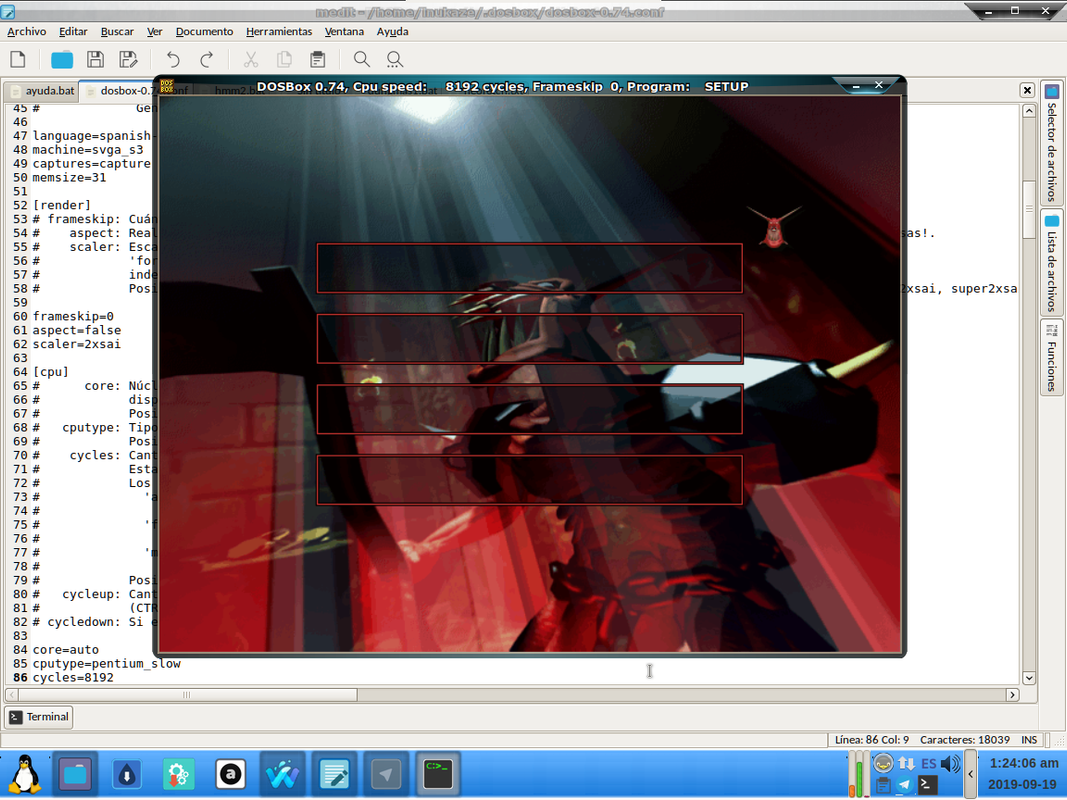Redo the edit with the toolbar arrow
The image size is (1067, 800).
(x=207, y=60)
